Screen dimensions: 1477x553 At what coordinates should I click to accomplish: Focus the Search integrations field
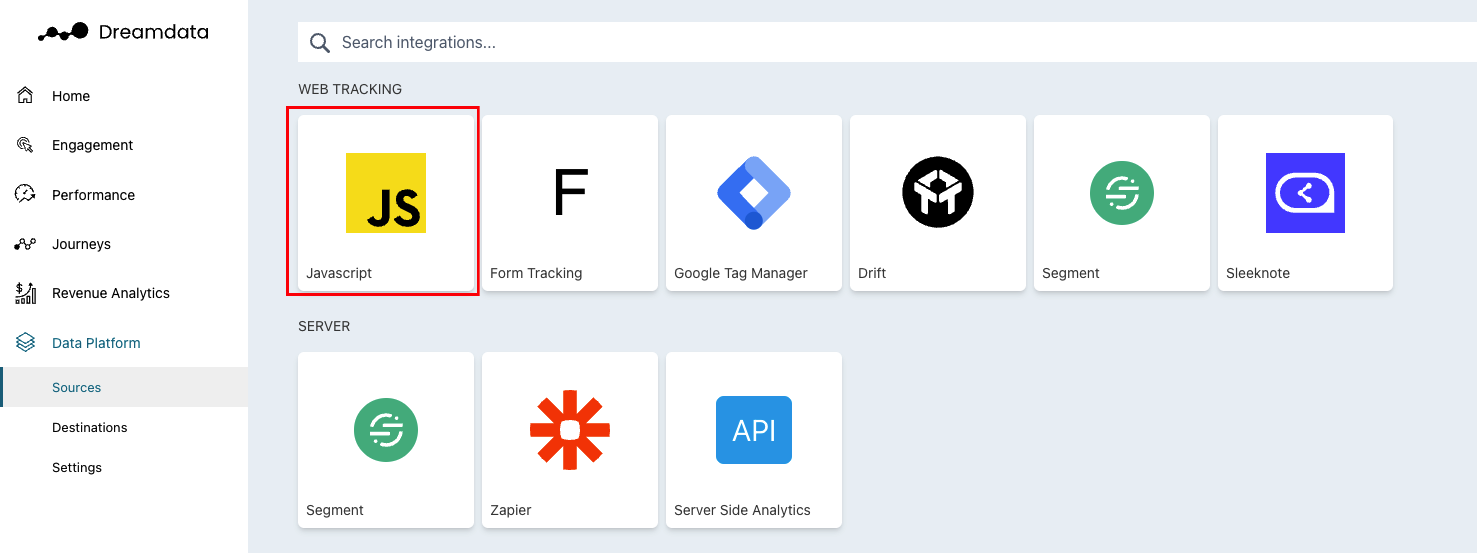click(x=887, y=42)
